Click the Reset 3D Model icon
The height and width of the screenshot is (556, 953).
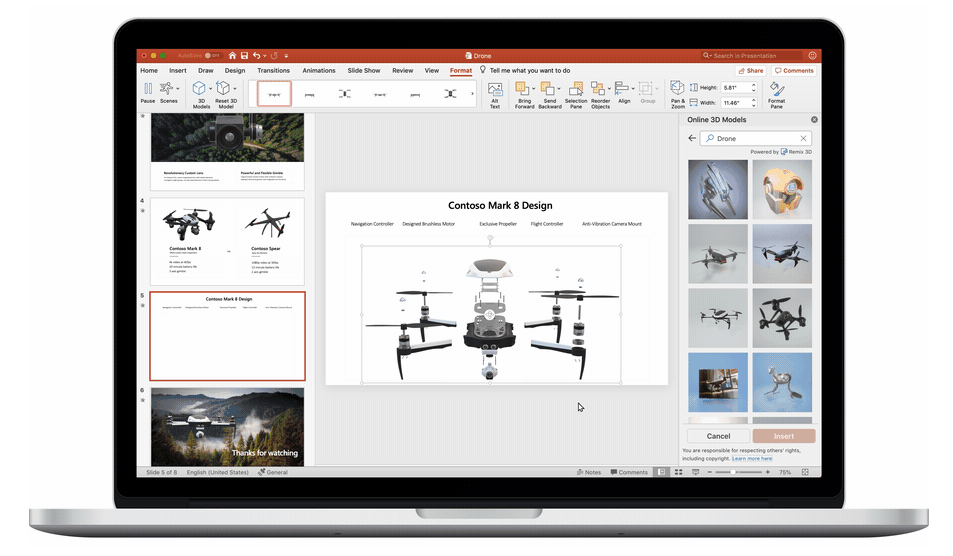(223, 89)
